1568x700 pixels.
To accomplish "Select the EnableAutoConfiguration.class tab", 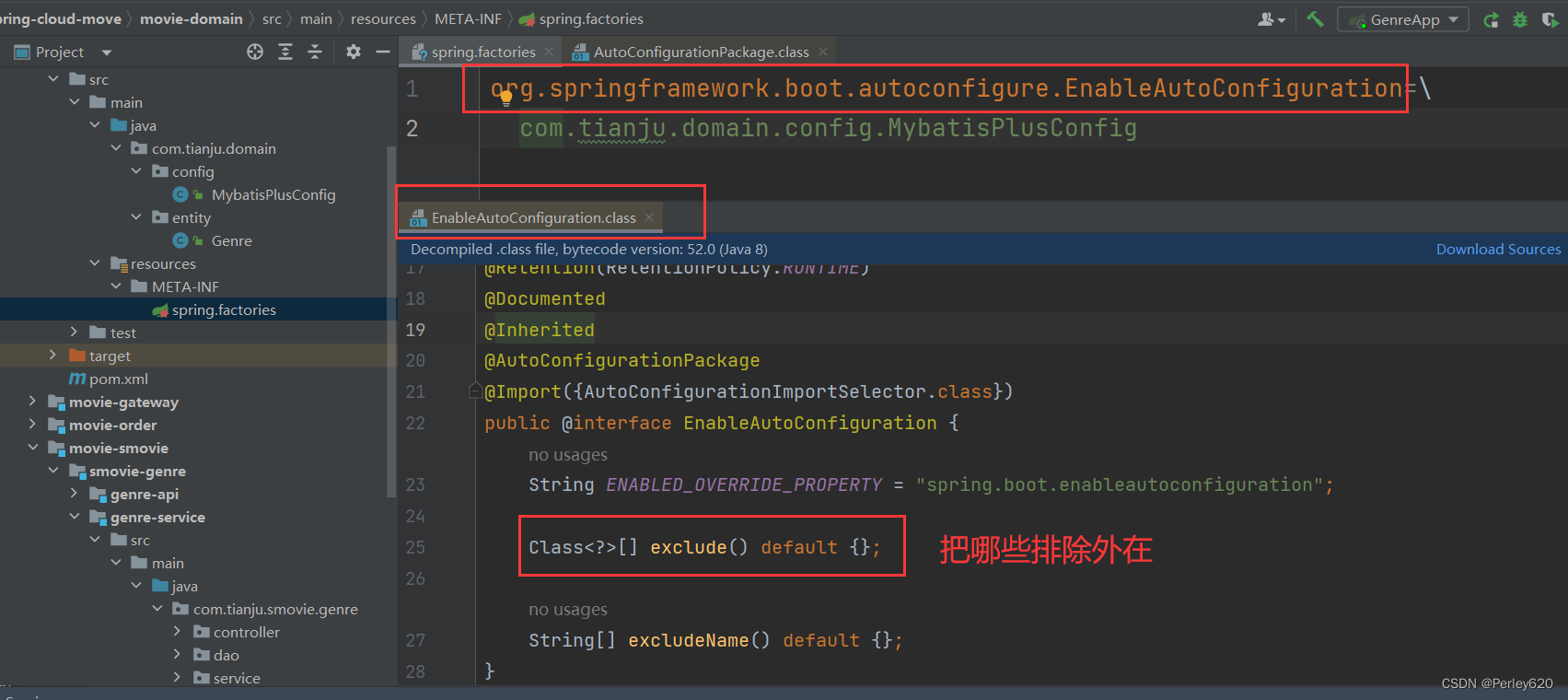I will pos(533,217).
